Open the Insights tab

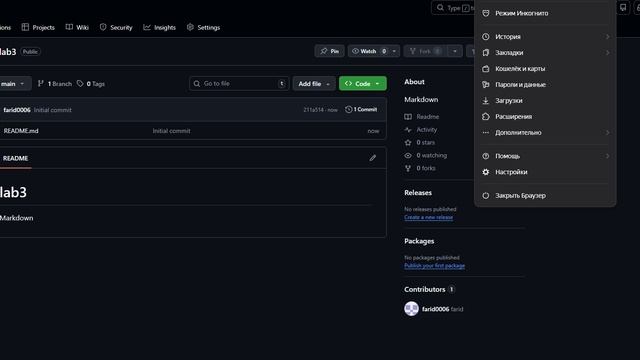159,27
